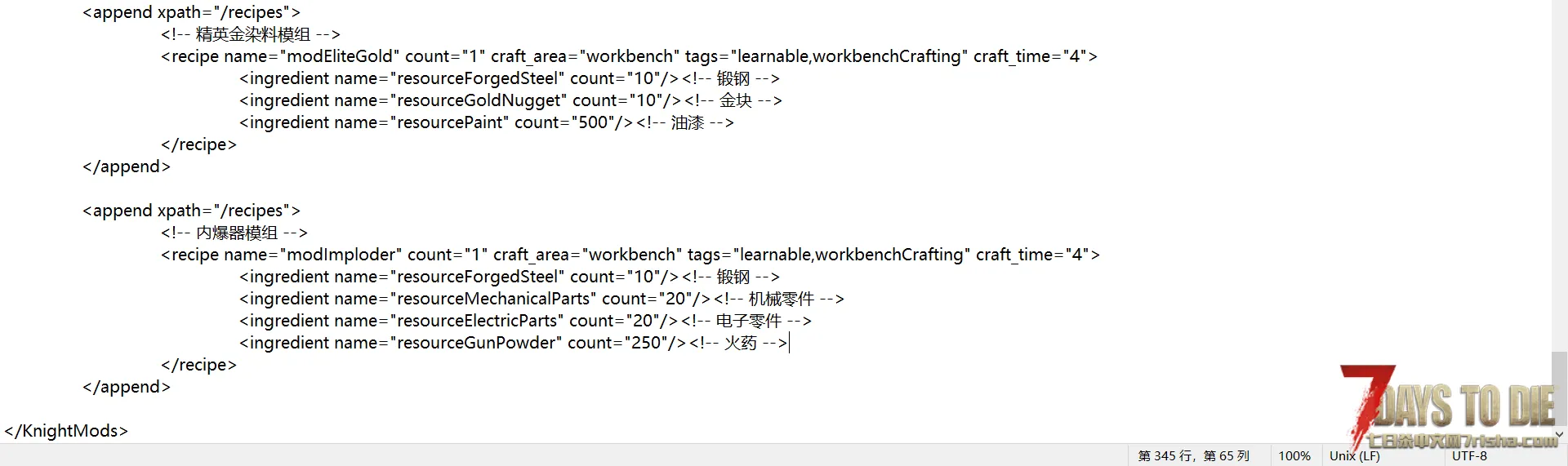Click the vertical scrollbar thumb
The height and width of the screenshot is (466, 1568).
(x=1559, y=384)
